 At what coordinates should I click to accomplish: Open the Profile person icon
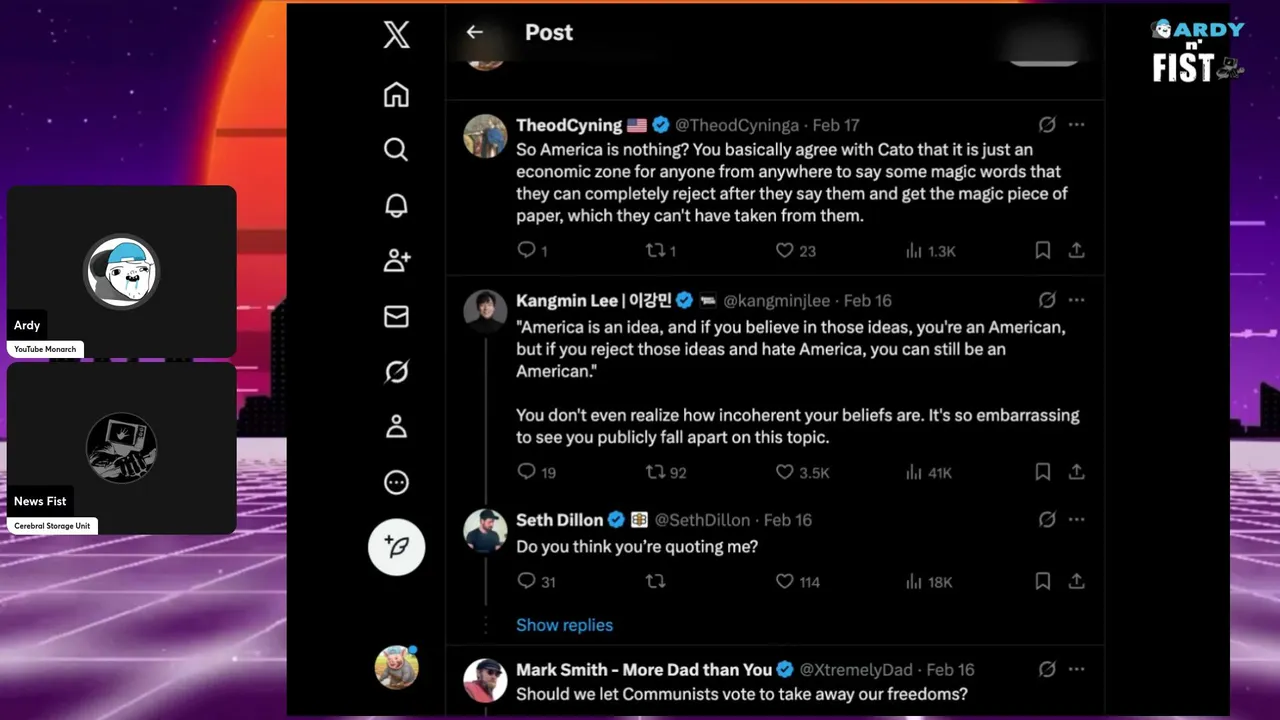(x=396, y=427)
